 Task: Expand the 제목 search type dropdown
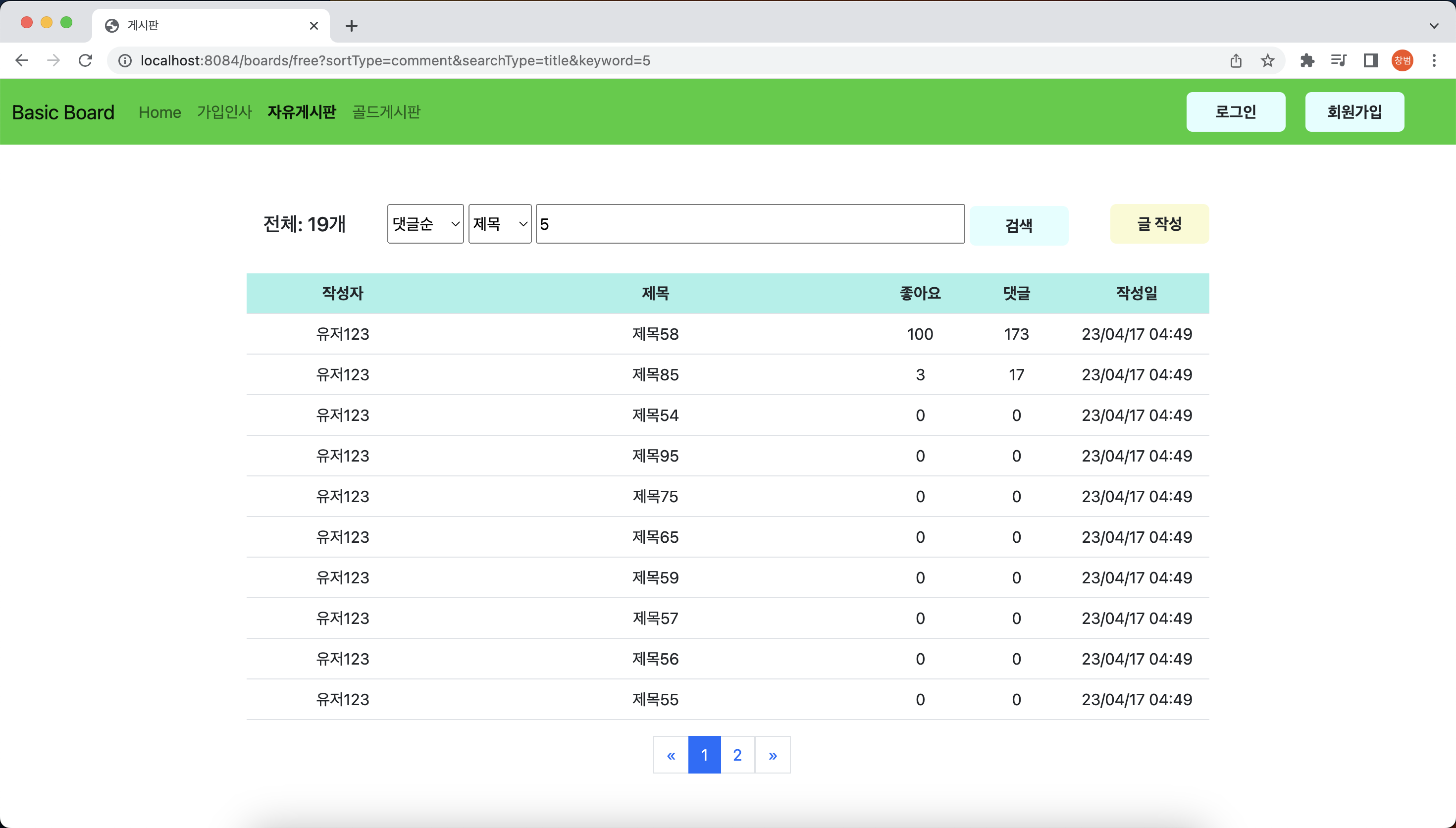(x=500, y=224)
